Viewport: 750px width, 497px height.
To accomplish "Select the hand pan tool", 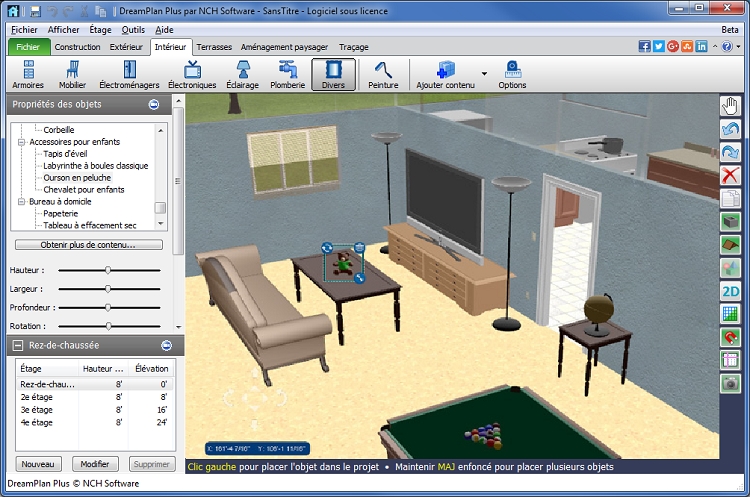I will pos(730,106).
